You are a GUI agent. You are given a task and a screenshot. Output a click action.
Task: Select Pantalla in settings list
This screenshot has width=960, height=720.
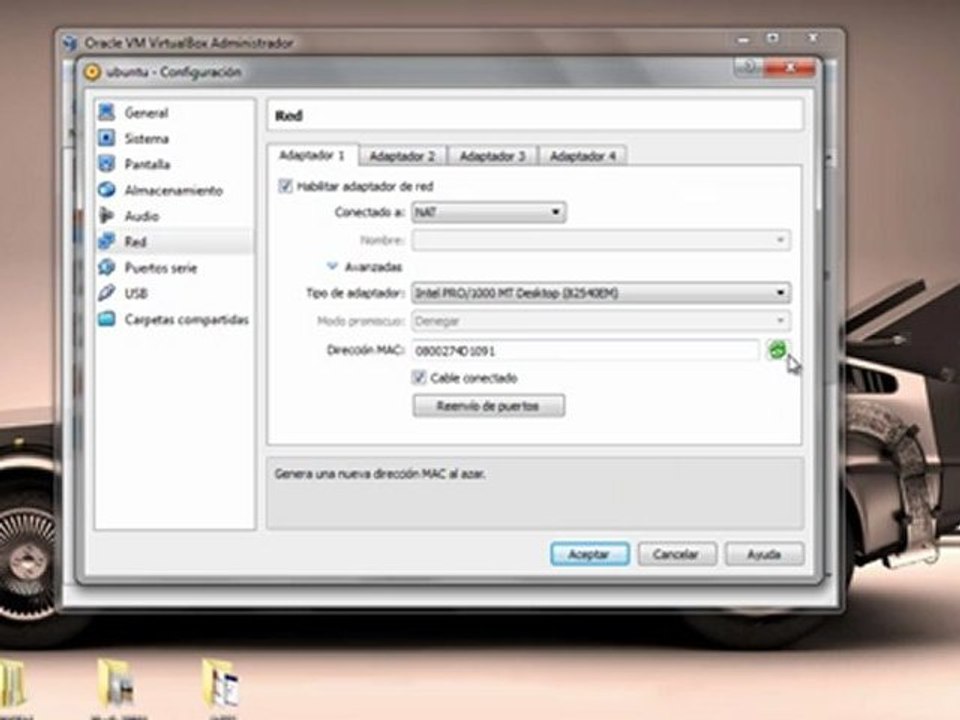174,163
